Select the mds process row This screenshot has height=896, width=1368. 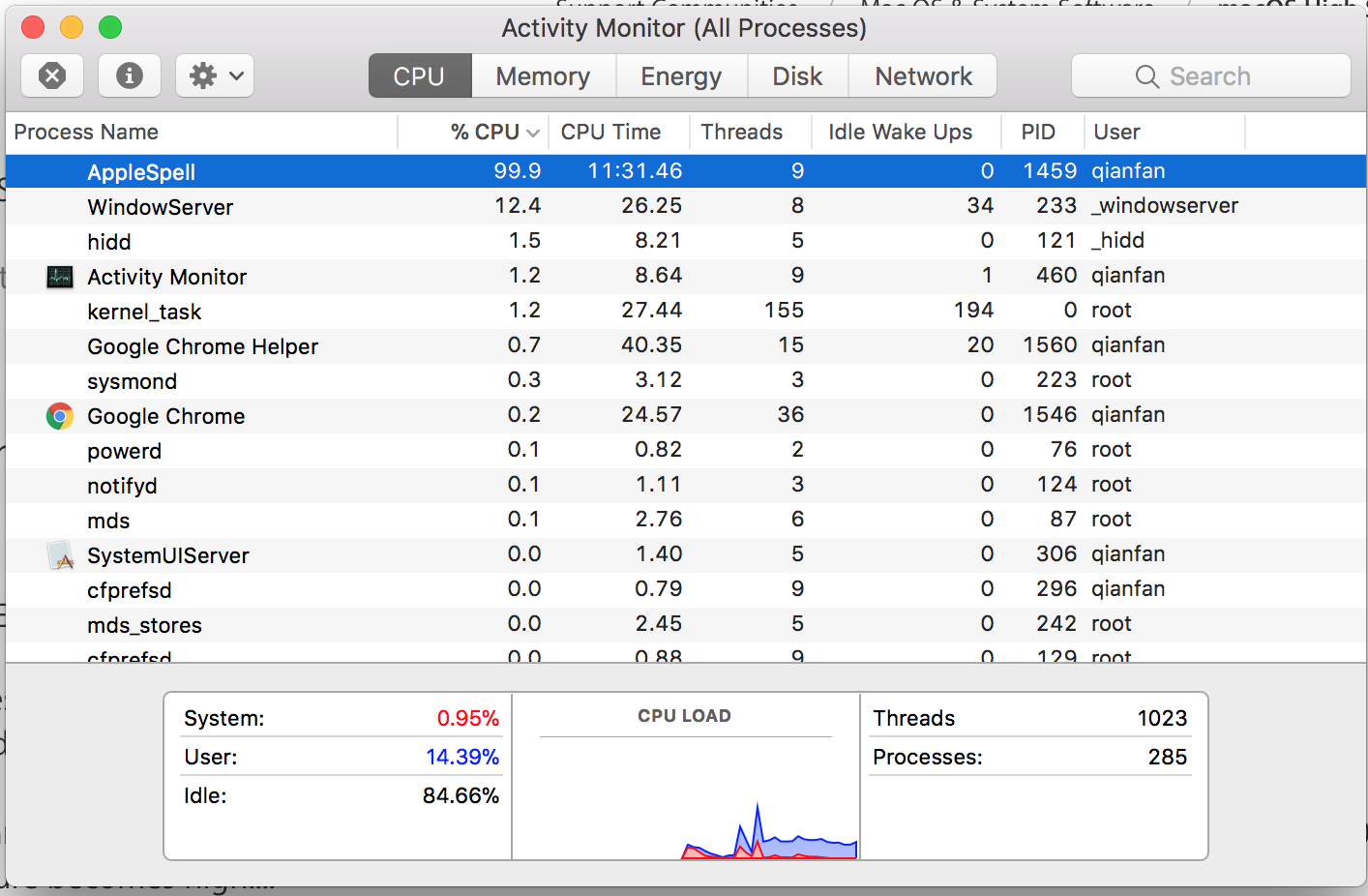[686, 520]
